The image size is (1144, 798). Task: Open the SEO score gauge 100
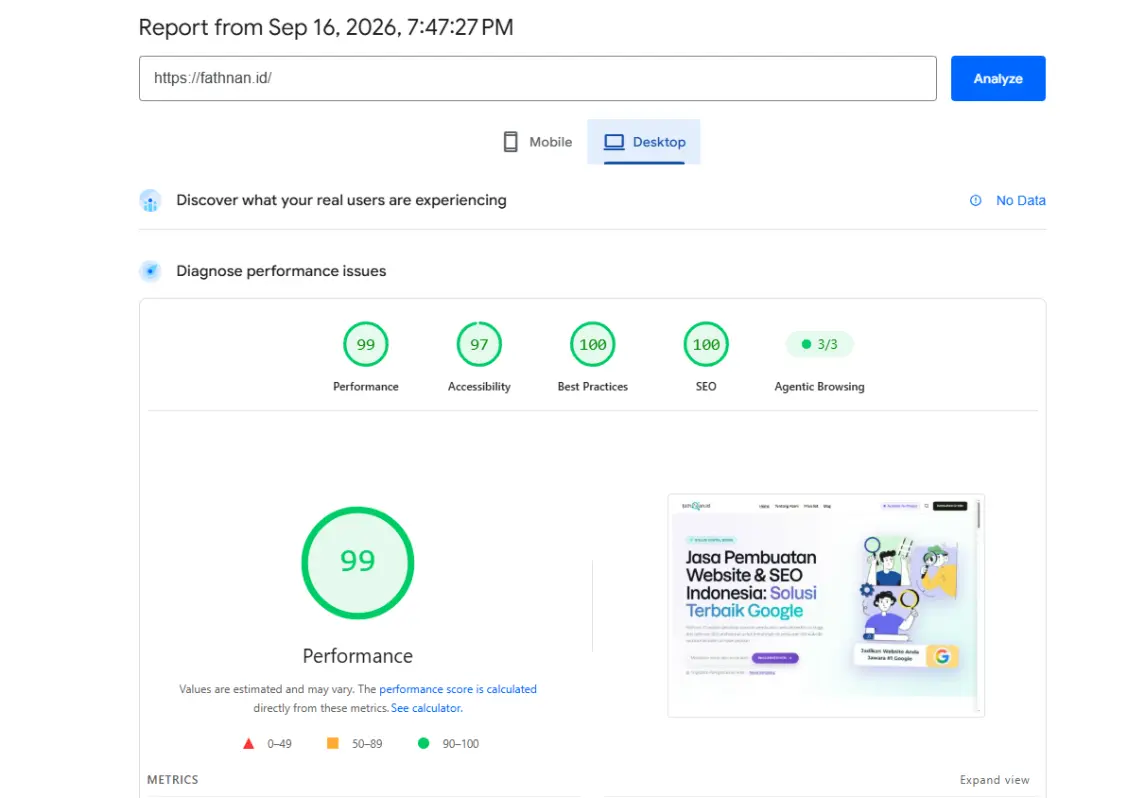point(706,344)
